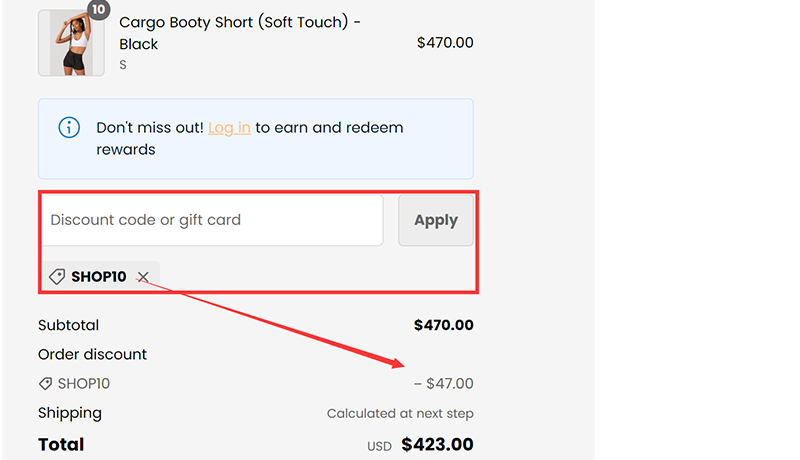Open the Cargo Booty Short product thumbnail

coord(70,43)
